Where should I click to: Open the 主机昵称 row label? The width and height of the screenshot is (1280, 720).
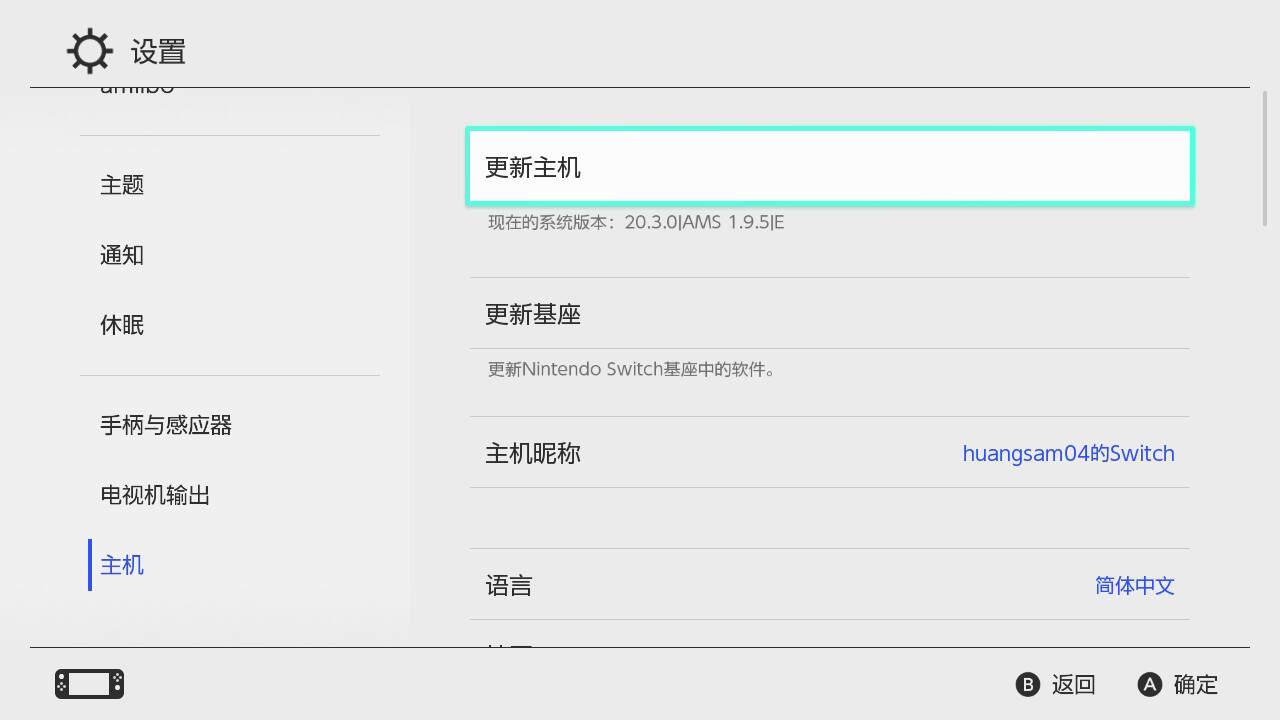click(x=533, y=453)
